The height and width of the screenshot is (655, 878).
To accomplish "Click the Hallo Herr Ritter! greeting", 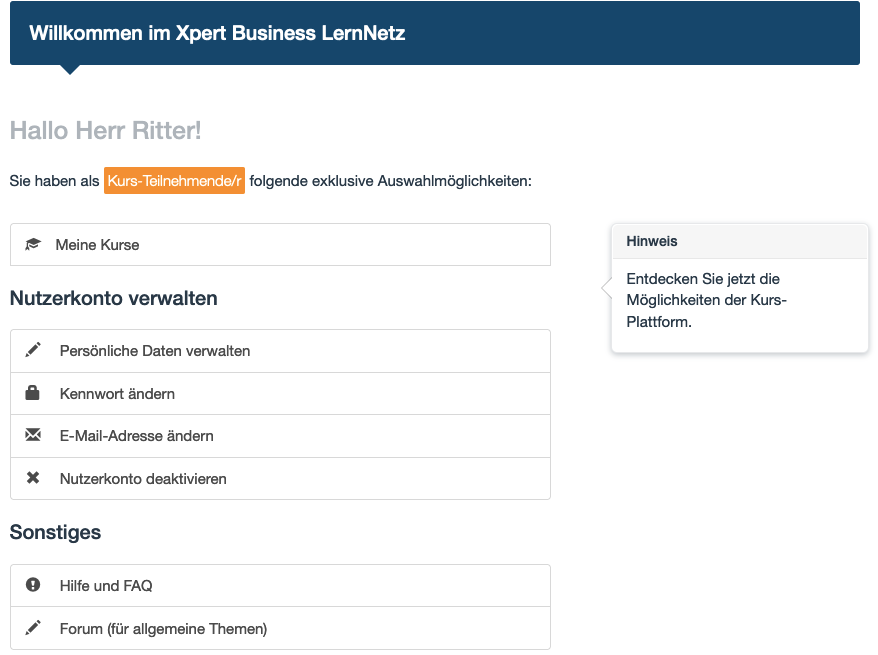I will [x=106, y=130].
